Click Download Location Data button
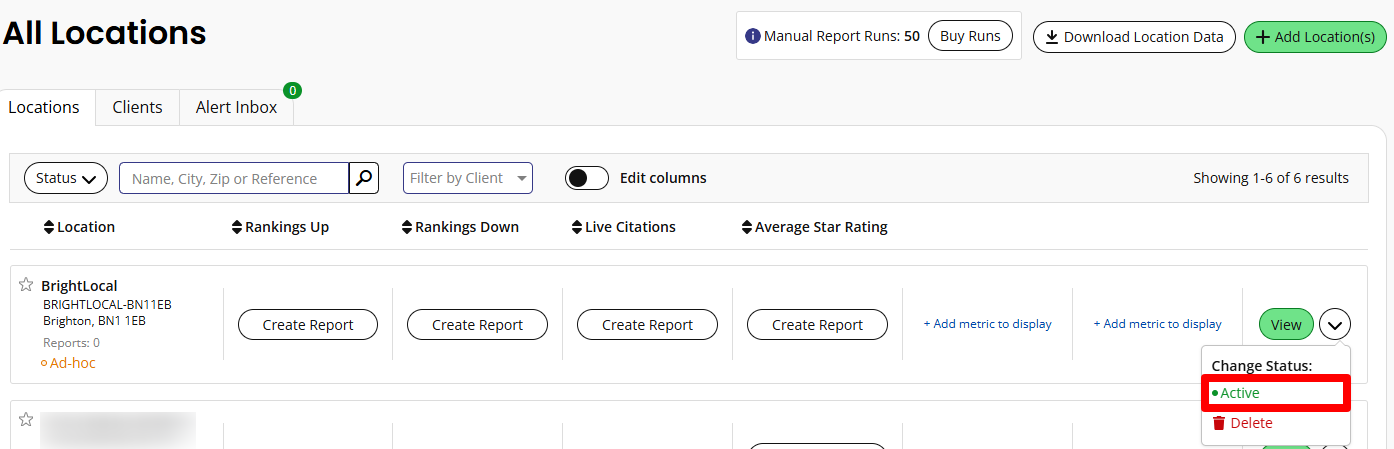1394x449 pixels. (1134, 37)
